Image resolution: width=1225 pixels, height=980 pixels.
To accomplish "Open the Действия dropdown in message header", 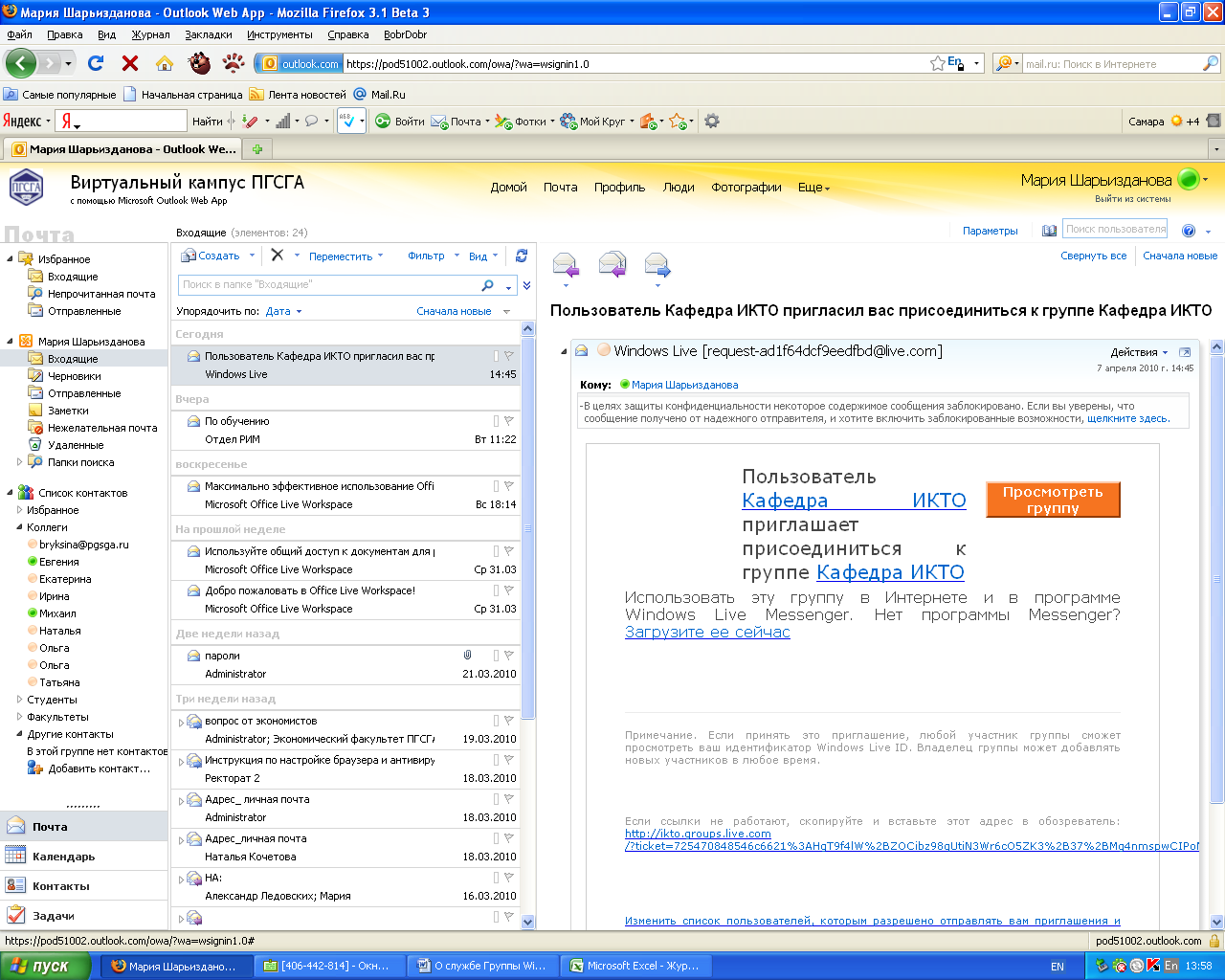I will tap(1139, 352).
